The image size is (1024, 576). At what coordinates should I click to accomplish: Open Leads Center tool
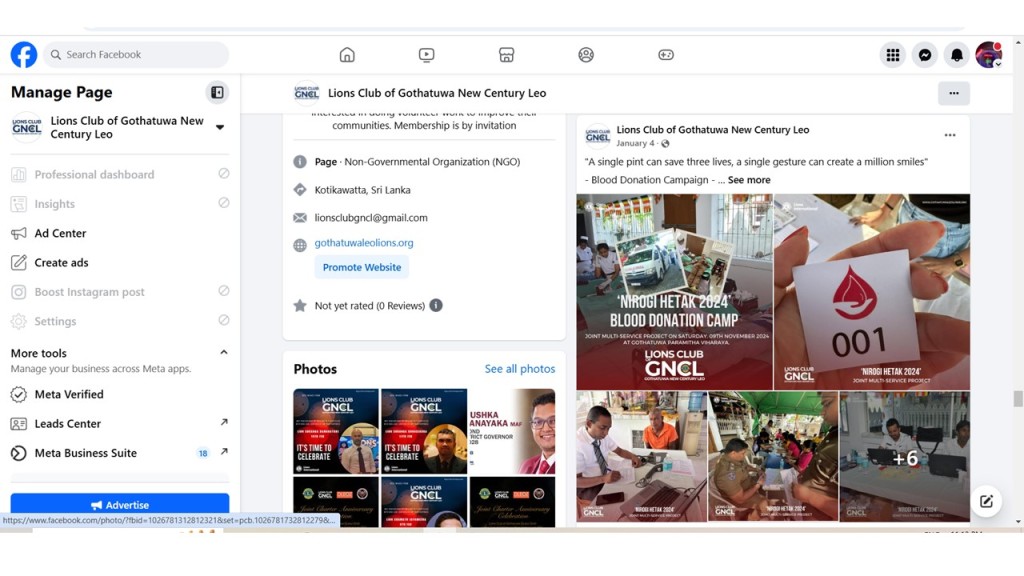(x=120, y=424)
